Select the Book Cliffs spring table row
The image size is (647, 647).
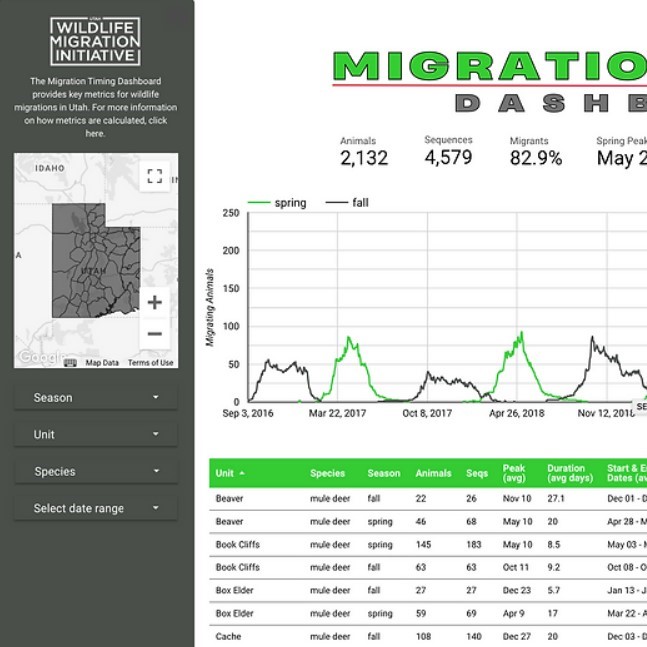428,544
